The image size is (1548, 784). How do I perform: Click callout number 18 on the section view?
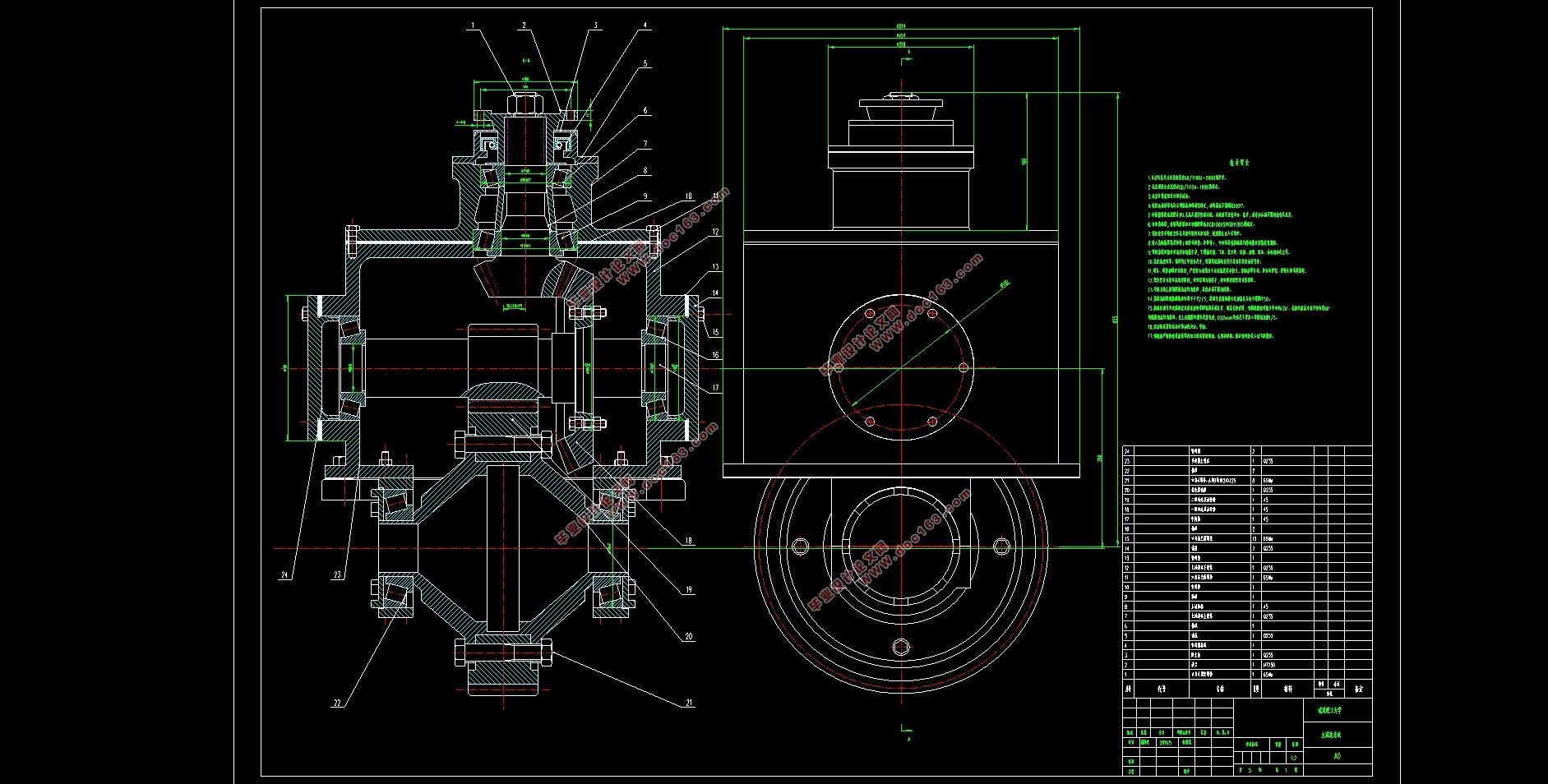coord(689,541)
